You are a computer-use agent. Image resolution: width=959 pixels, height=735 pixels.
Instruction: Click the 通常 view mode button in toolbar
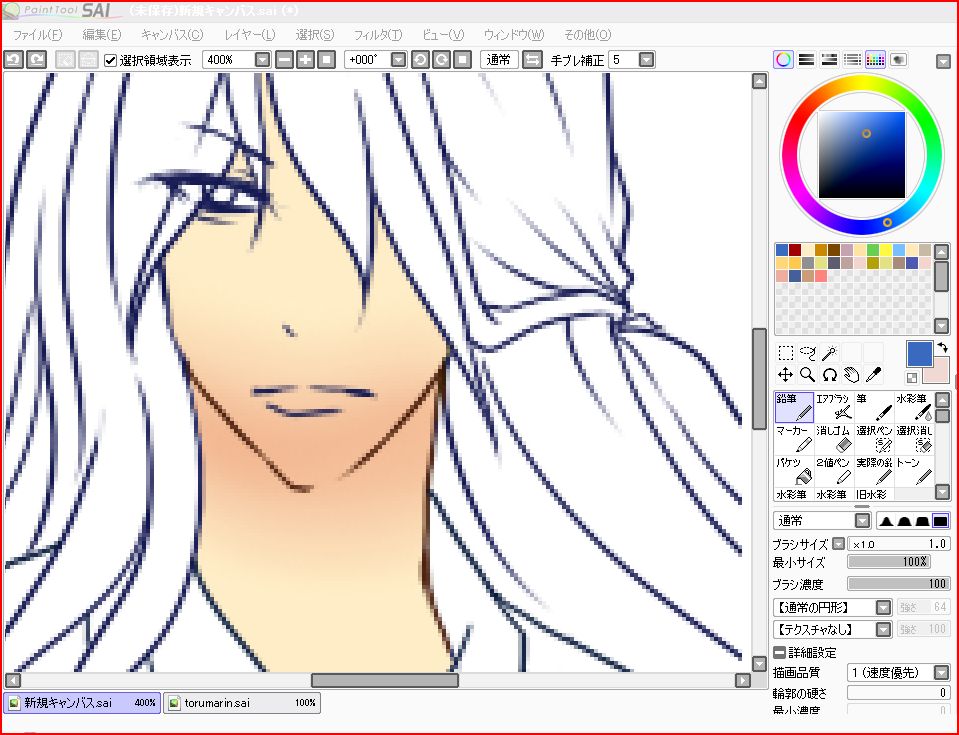pyautogui.click(x=498, y=59)
